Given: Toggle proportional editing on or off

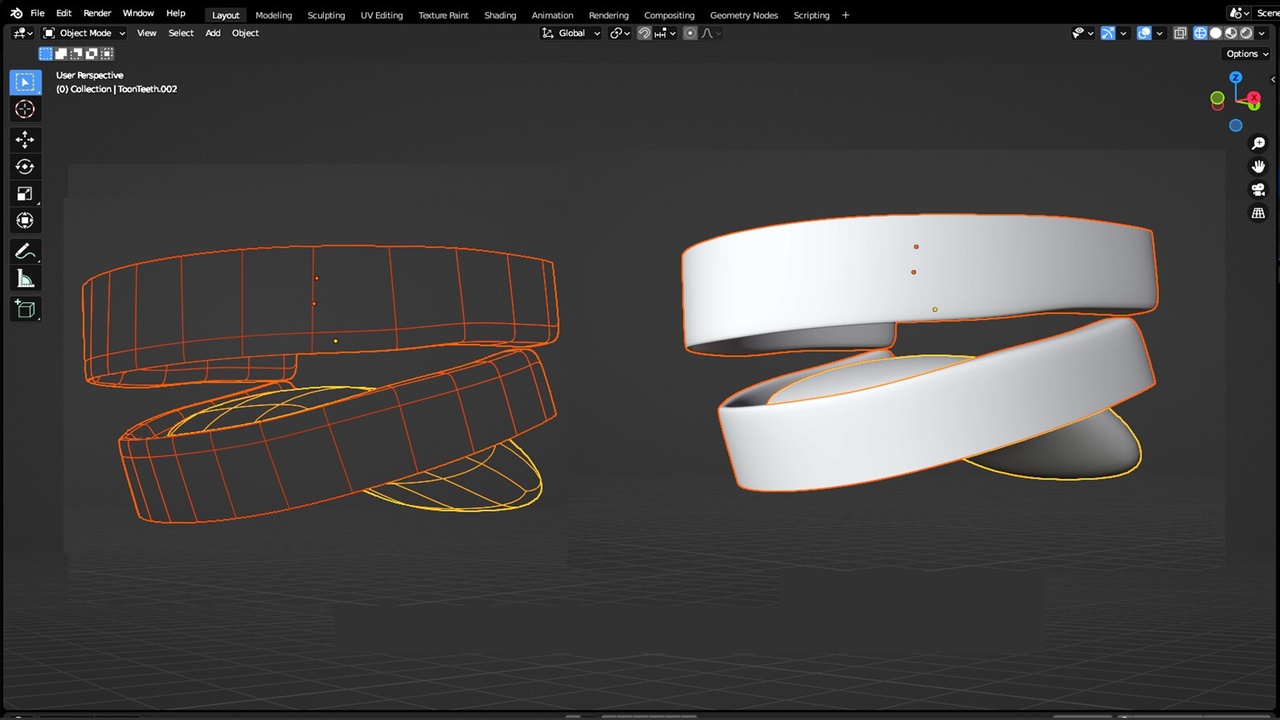Looking at the screenshot, I should (690, 33).
